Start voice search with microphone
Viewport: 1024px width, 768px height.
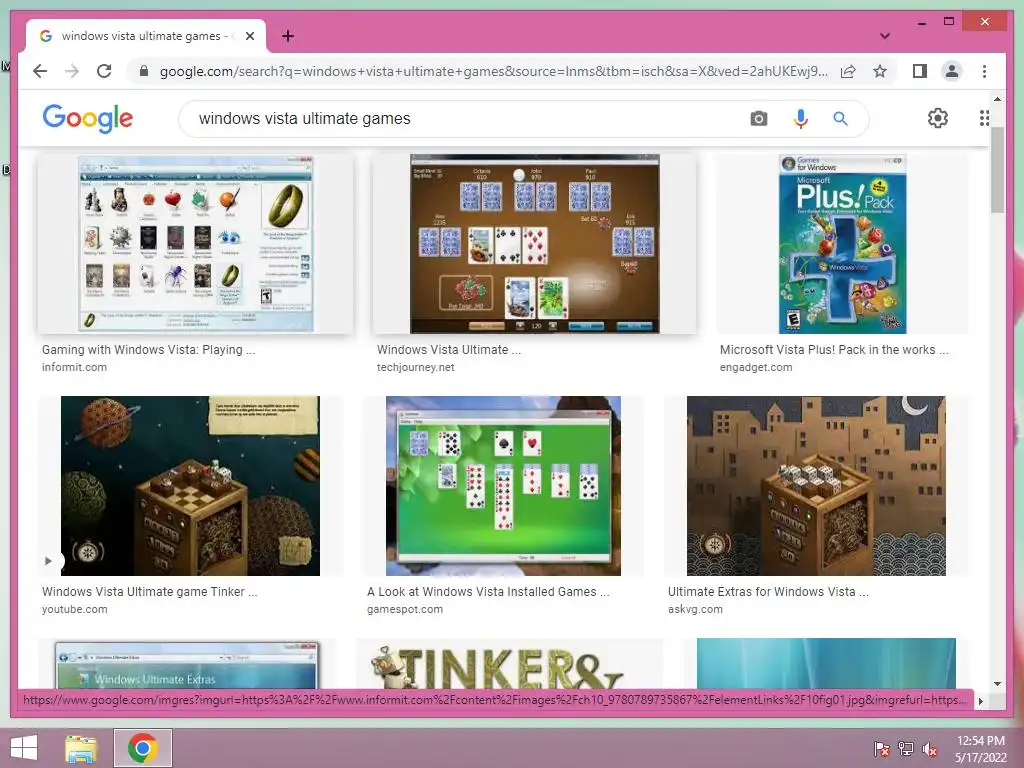click(800, 119)
